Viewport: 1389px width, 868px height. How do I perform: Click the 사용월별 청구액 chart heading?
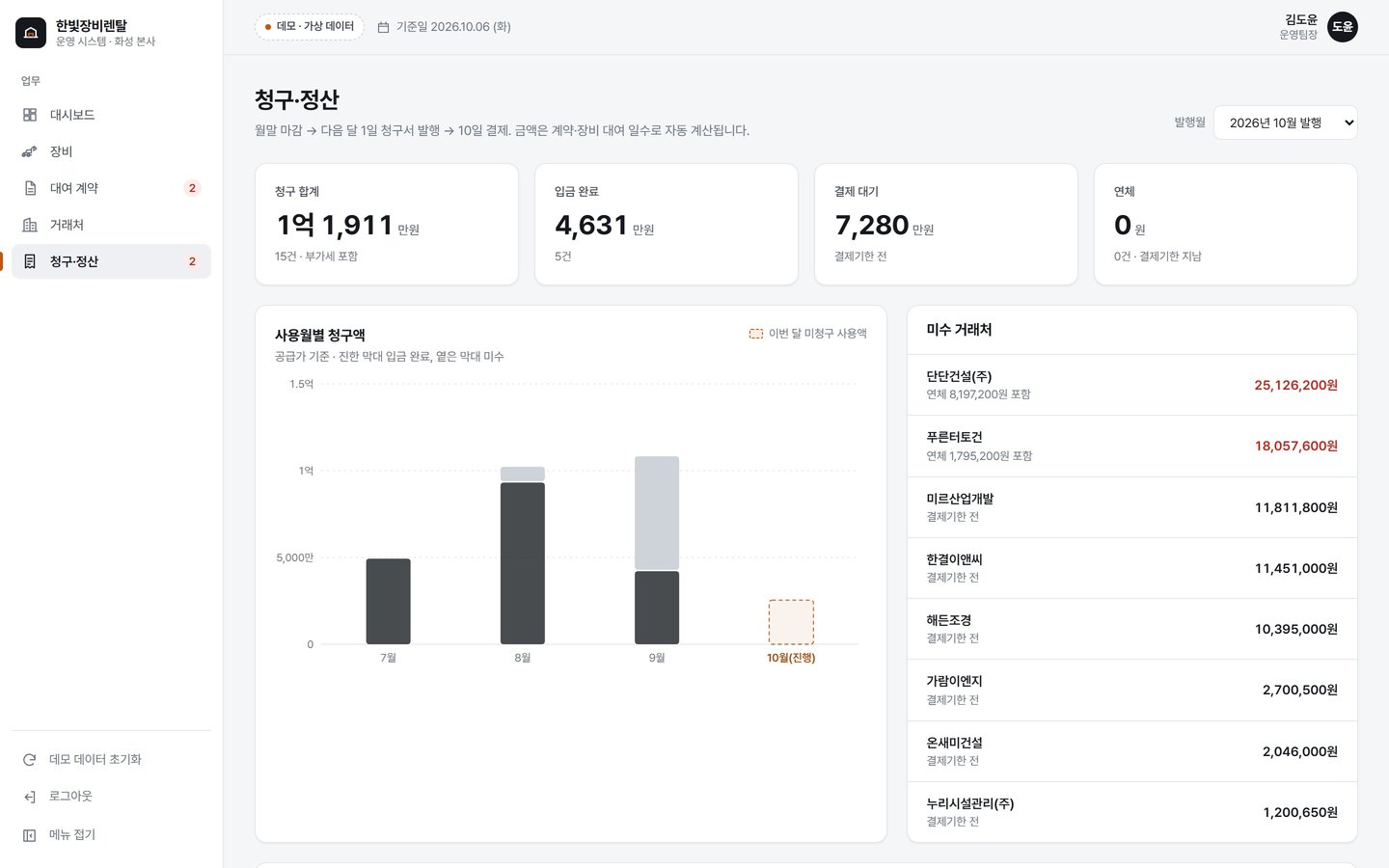click(x=319, y=335)
